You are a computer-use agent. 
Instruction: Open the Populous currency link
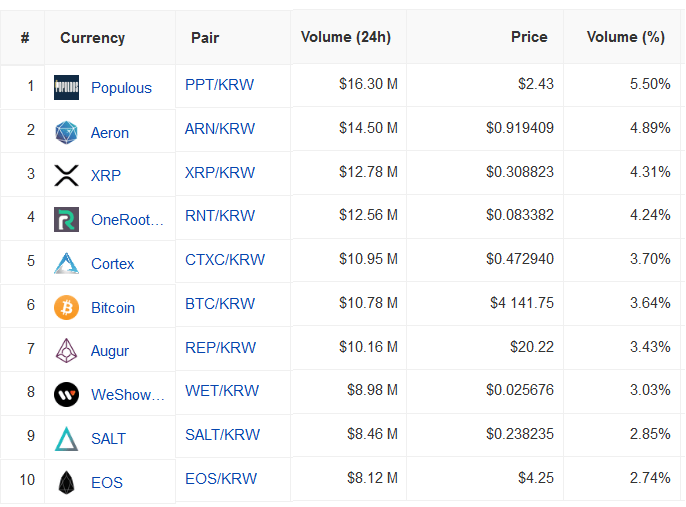click(121, 88)
